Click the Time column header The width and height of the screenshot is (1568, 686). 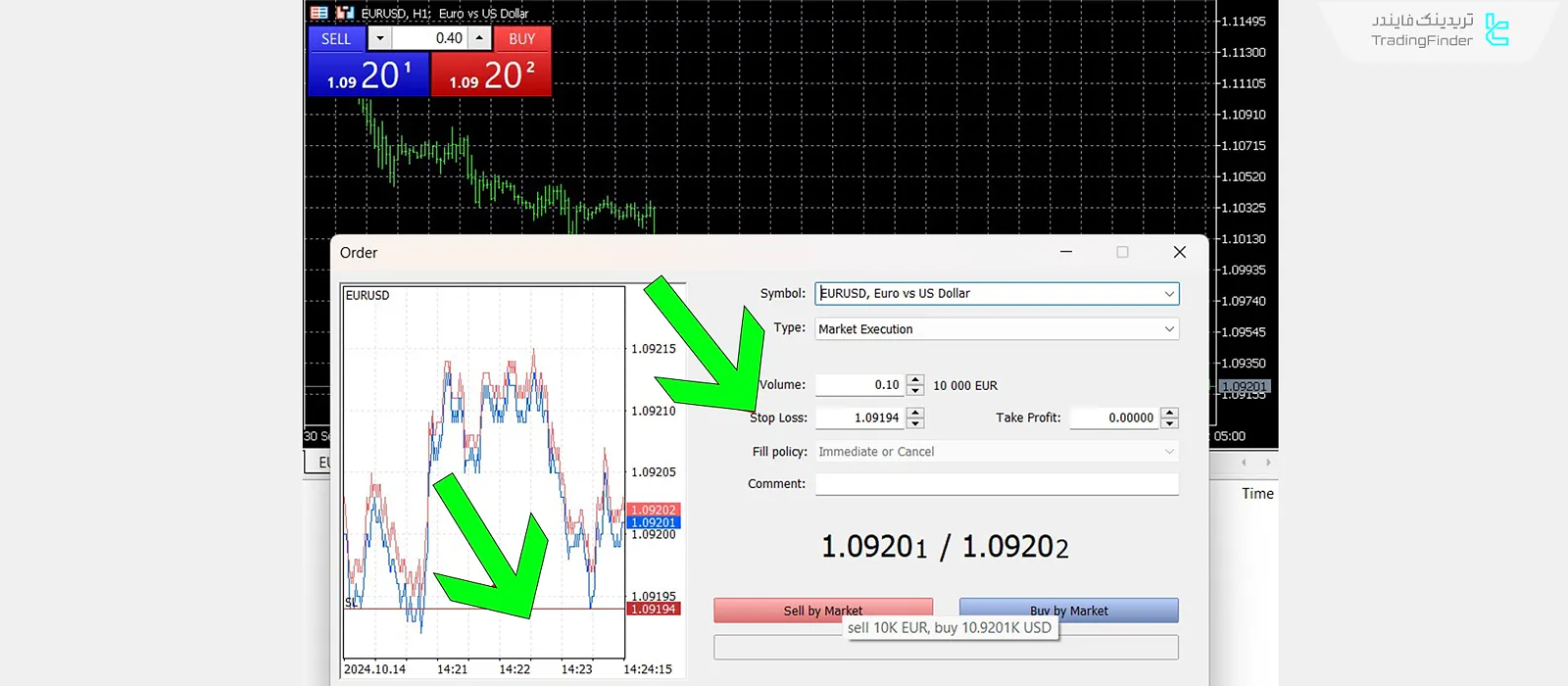click(1257, 494)
